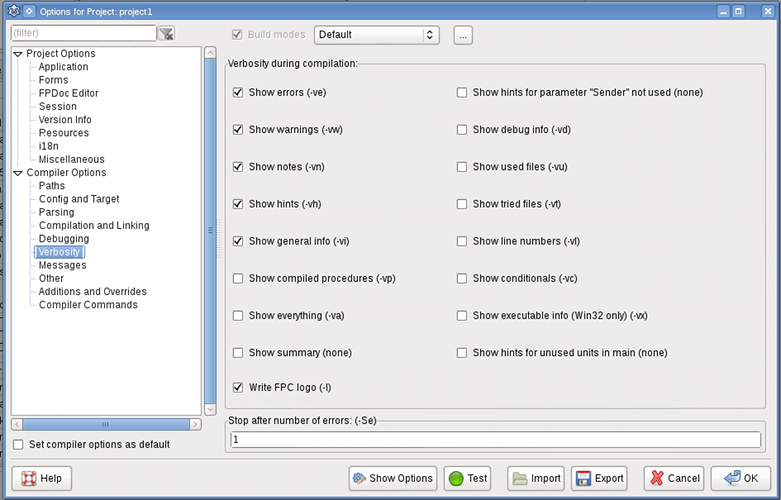Viewport: 781px width, 500px height.
Task: Select Debugging in the options tree
Action: [x=64, y=239]
